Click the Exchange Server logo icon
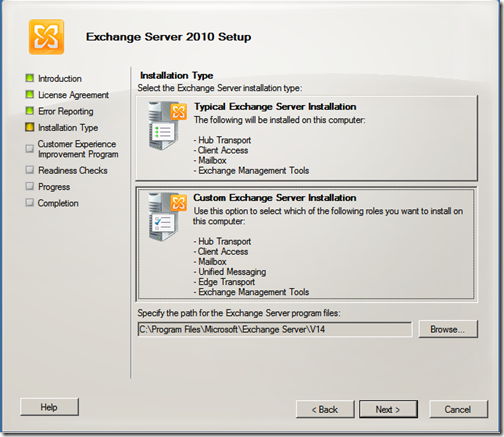504x437 pixels. 46,37
